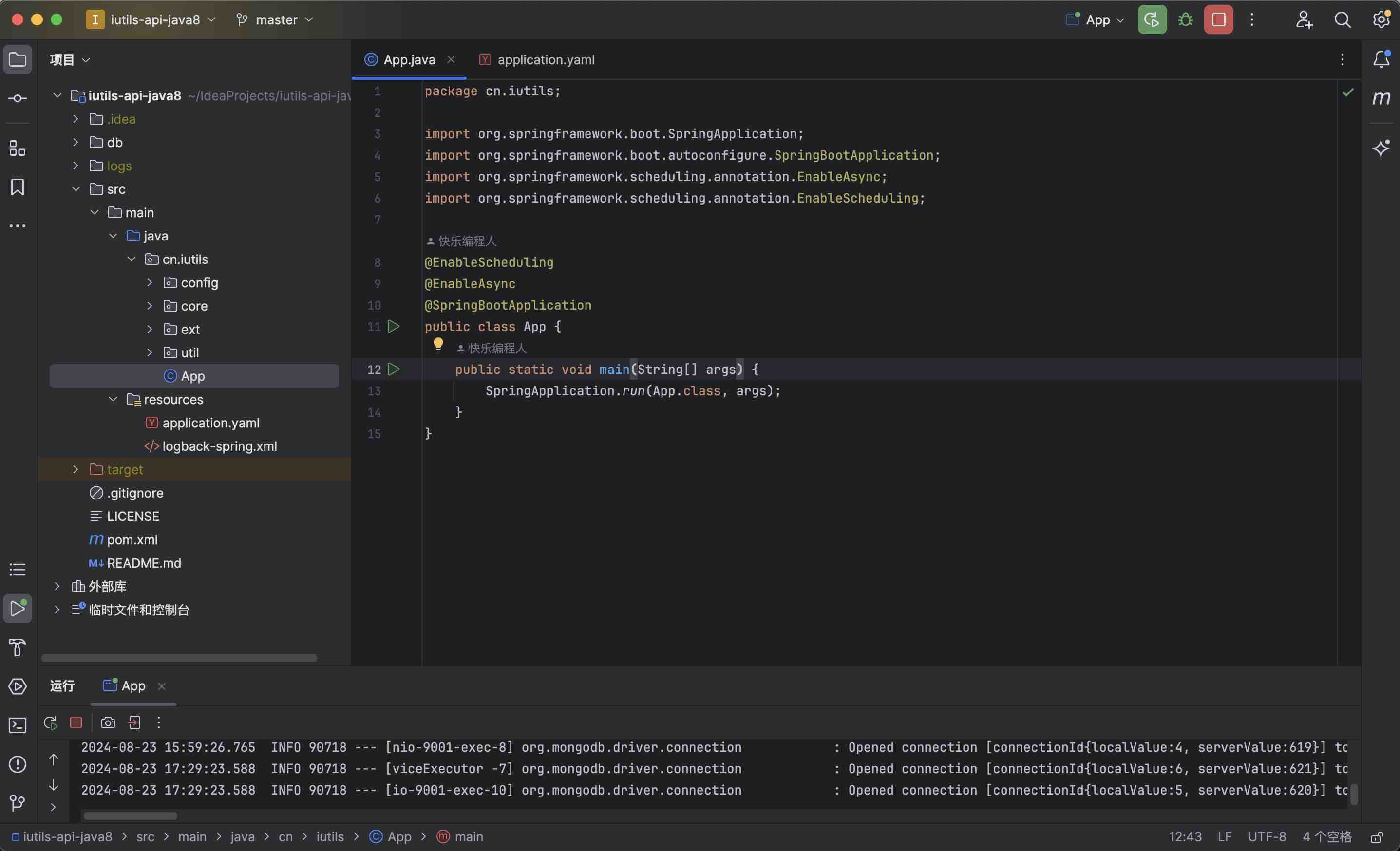Select the App tab in Run panel
This screenshot has width=1400, height=851.
(x=132, y=686)
